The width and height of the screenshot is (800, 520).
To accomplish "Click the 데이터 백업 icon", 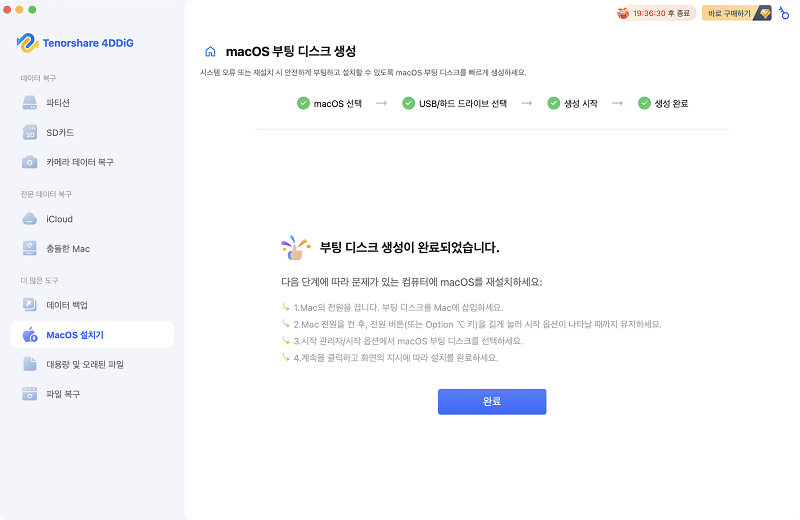I will pyautogui.click(x=30, y=305).
